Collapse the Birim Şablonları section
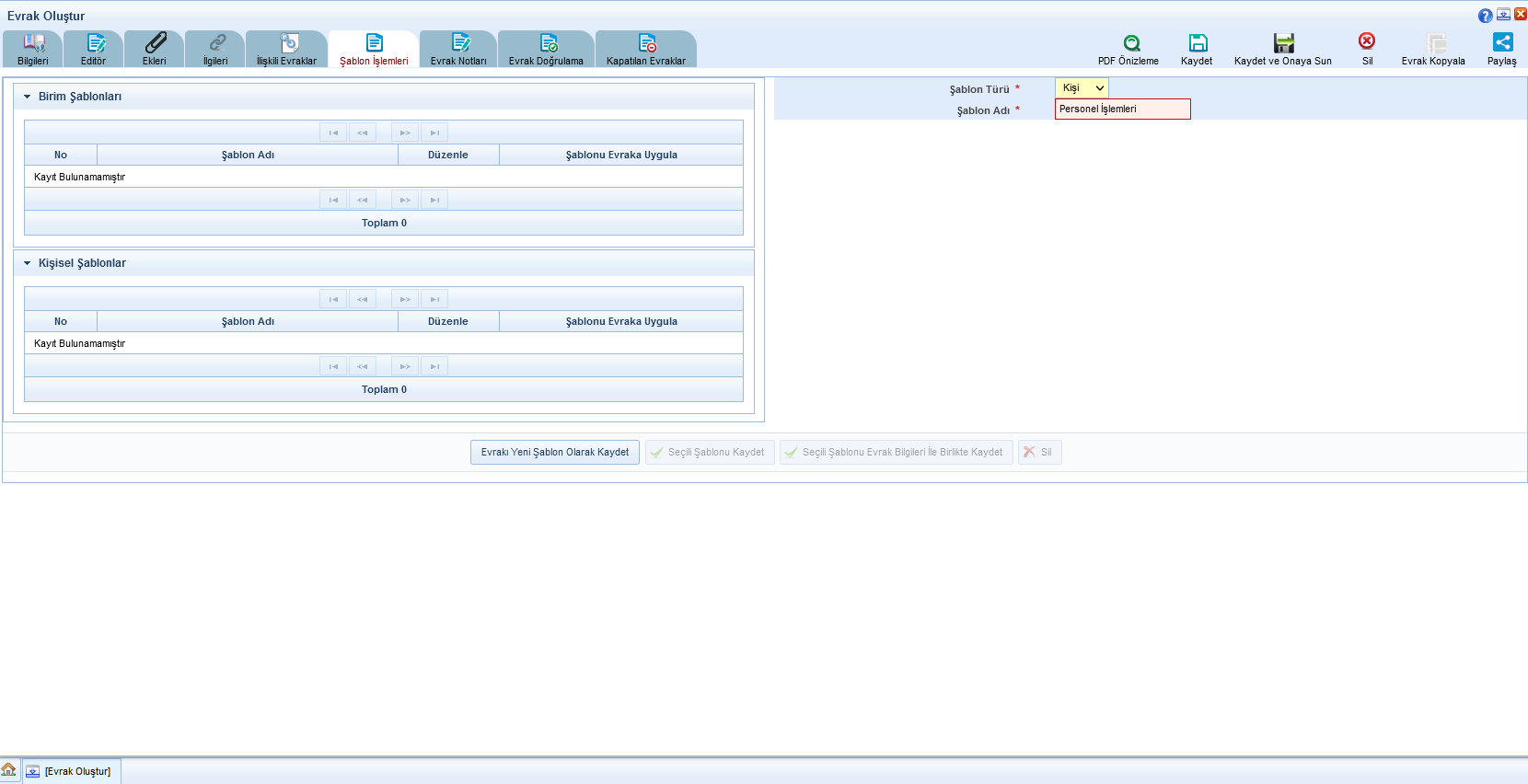This screenshot has width=1528, height=784. click(28, 97)
